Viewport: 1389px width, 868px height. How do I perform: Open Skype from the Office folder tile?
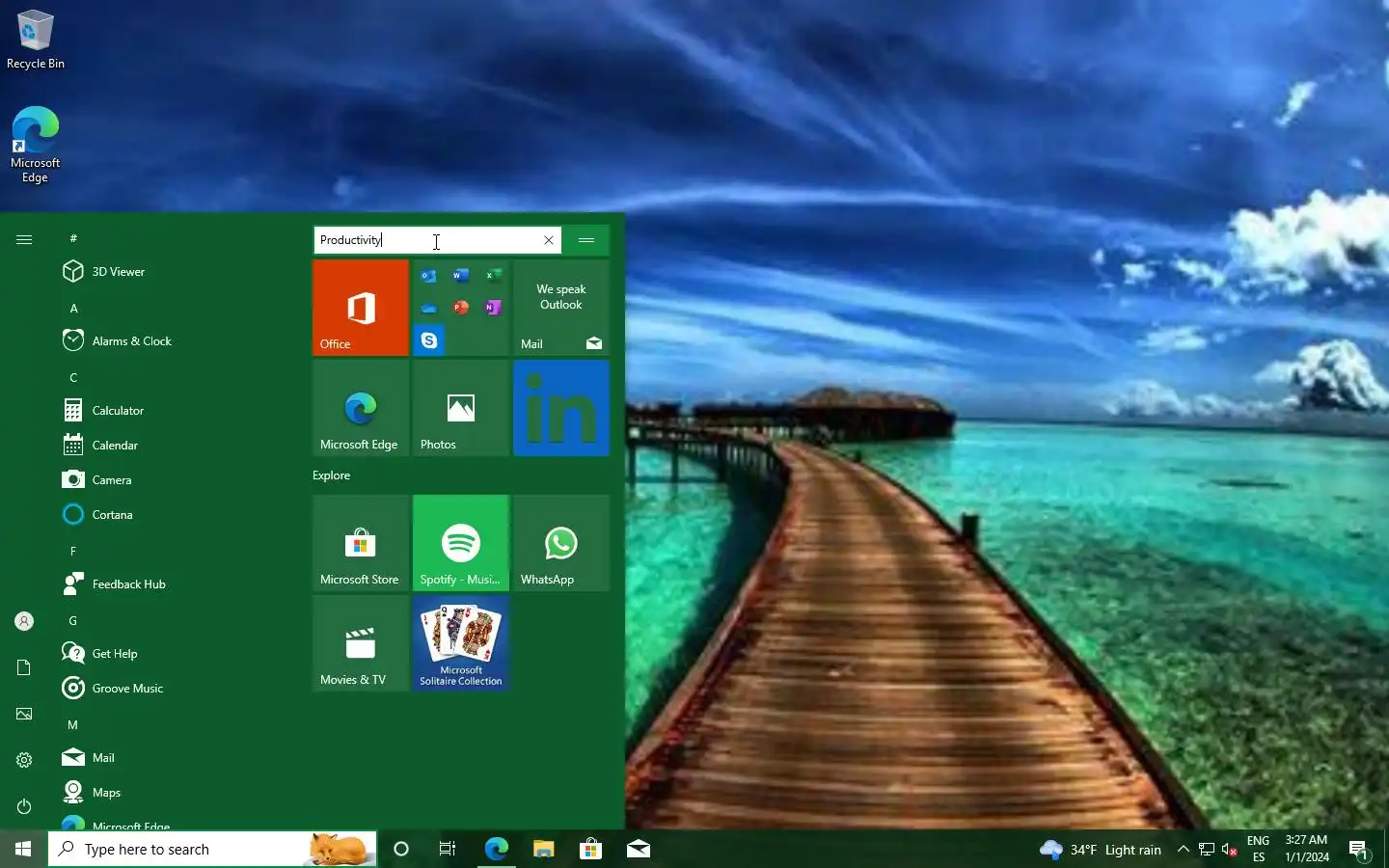pyautogui.click(x=429, y=340)
